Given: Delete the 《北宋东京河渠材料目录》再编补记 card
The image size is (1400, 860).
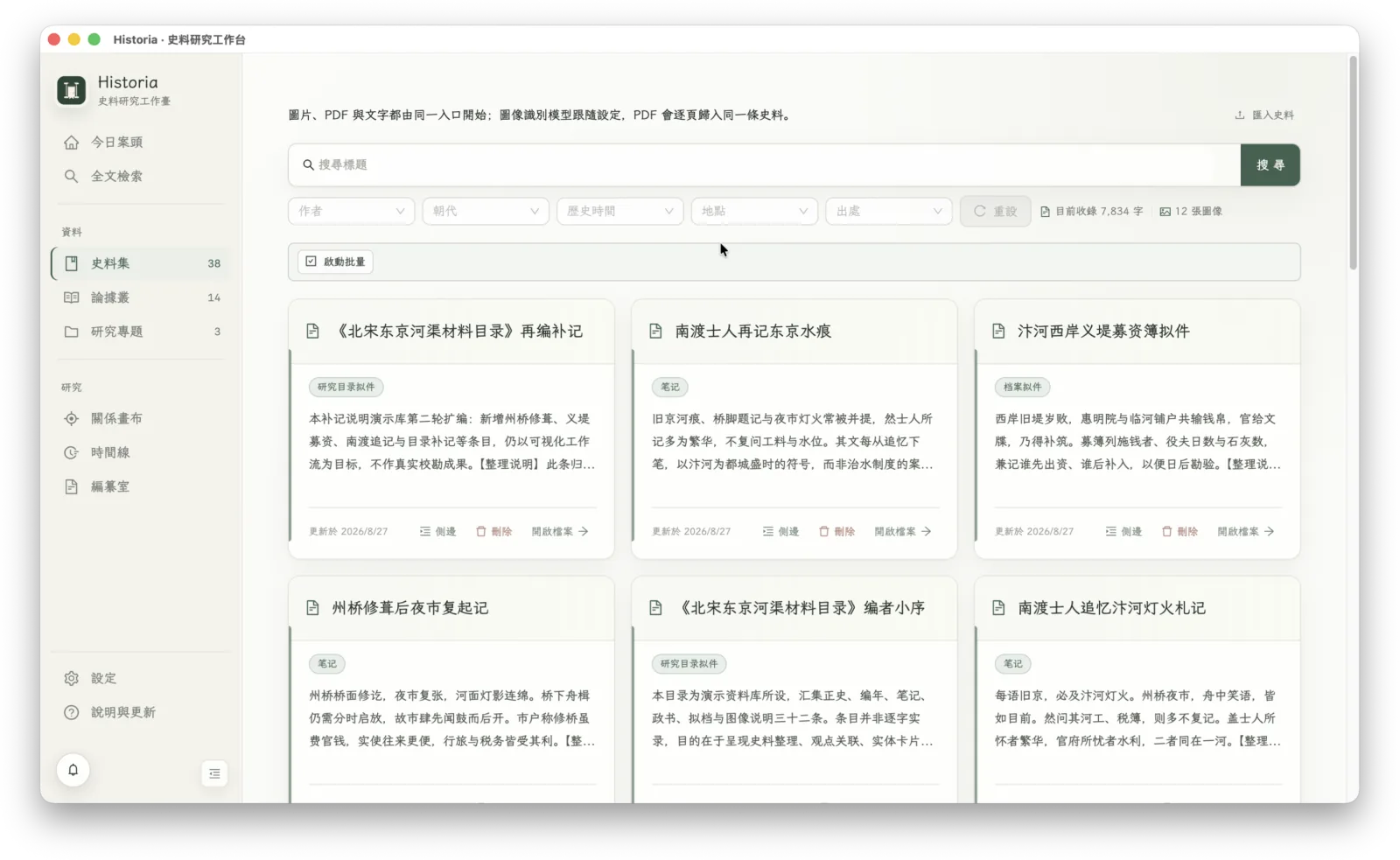Looking at the screenshot, I should point(494,531).
